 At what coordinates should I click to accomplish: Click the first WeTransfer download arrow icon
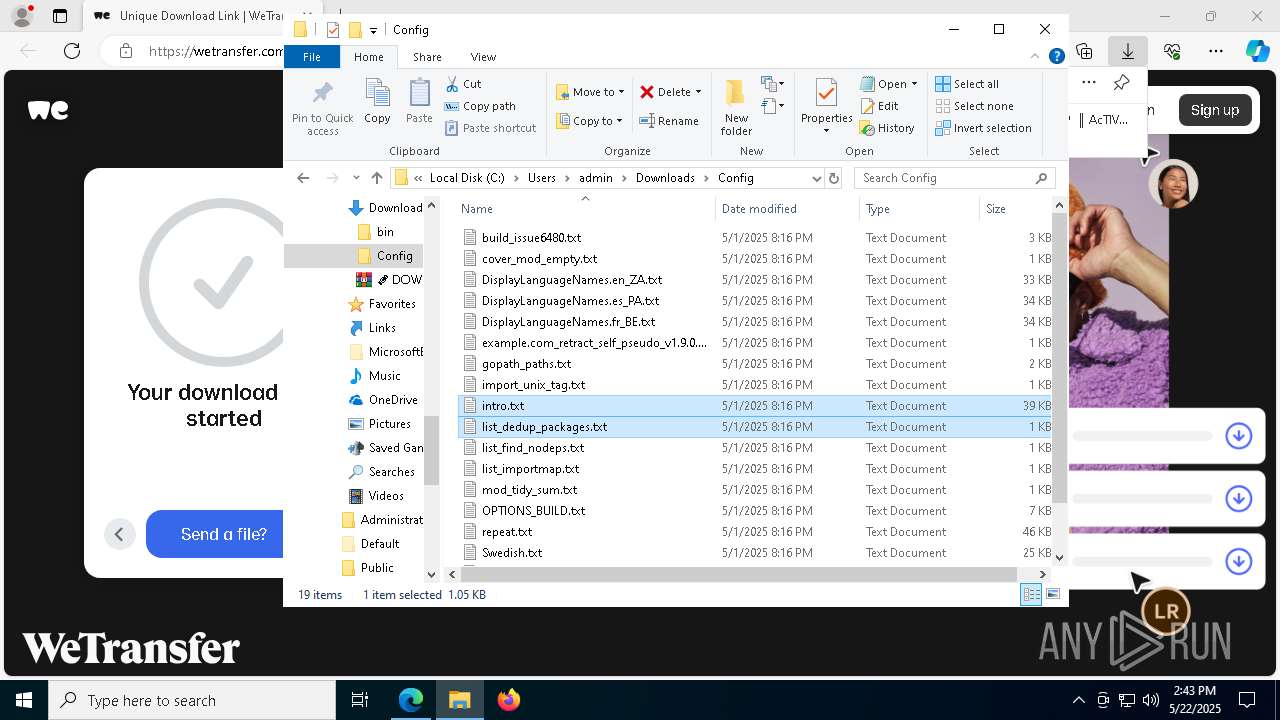click(1239, 436)
